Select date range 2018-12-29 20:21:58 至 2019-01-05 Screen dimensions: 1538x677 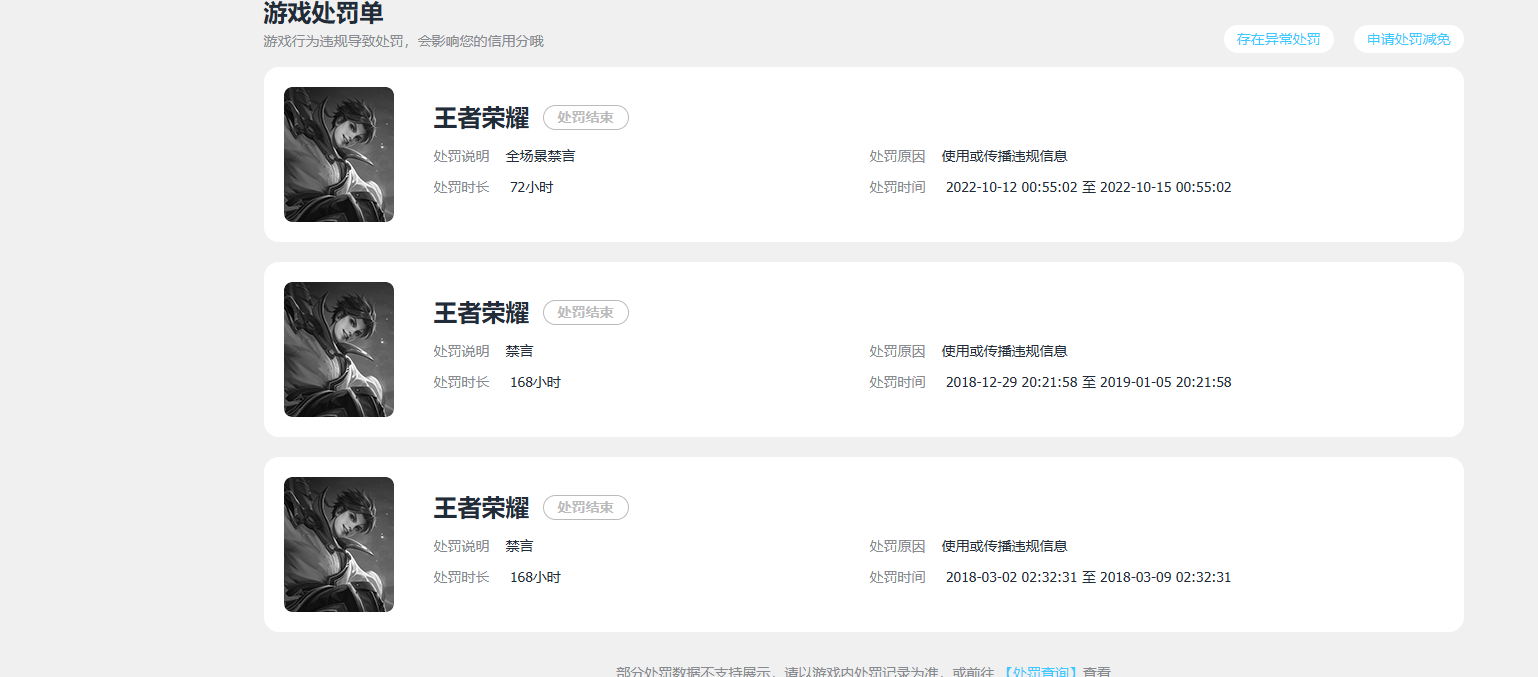1088,382
